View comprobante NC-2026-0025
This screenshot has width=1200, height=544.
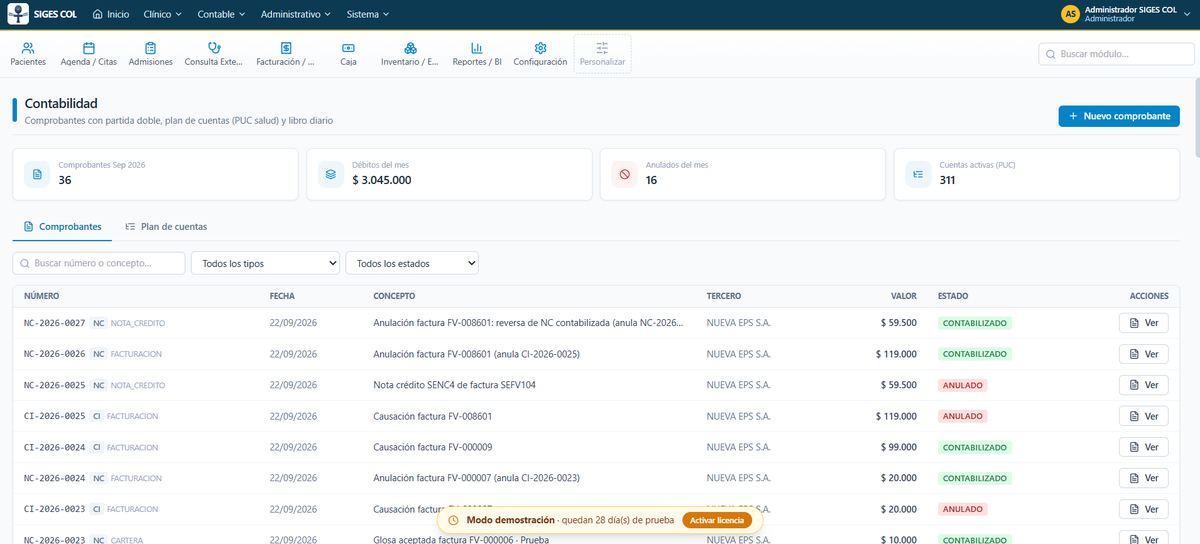point(1143,385)
